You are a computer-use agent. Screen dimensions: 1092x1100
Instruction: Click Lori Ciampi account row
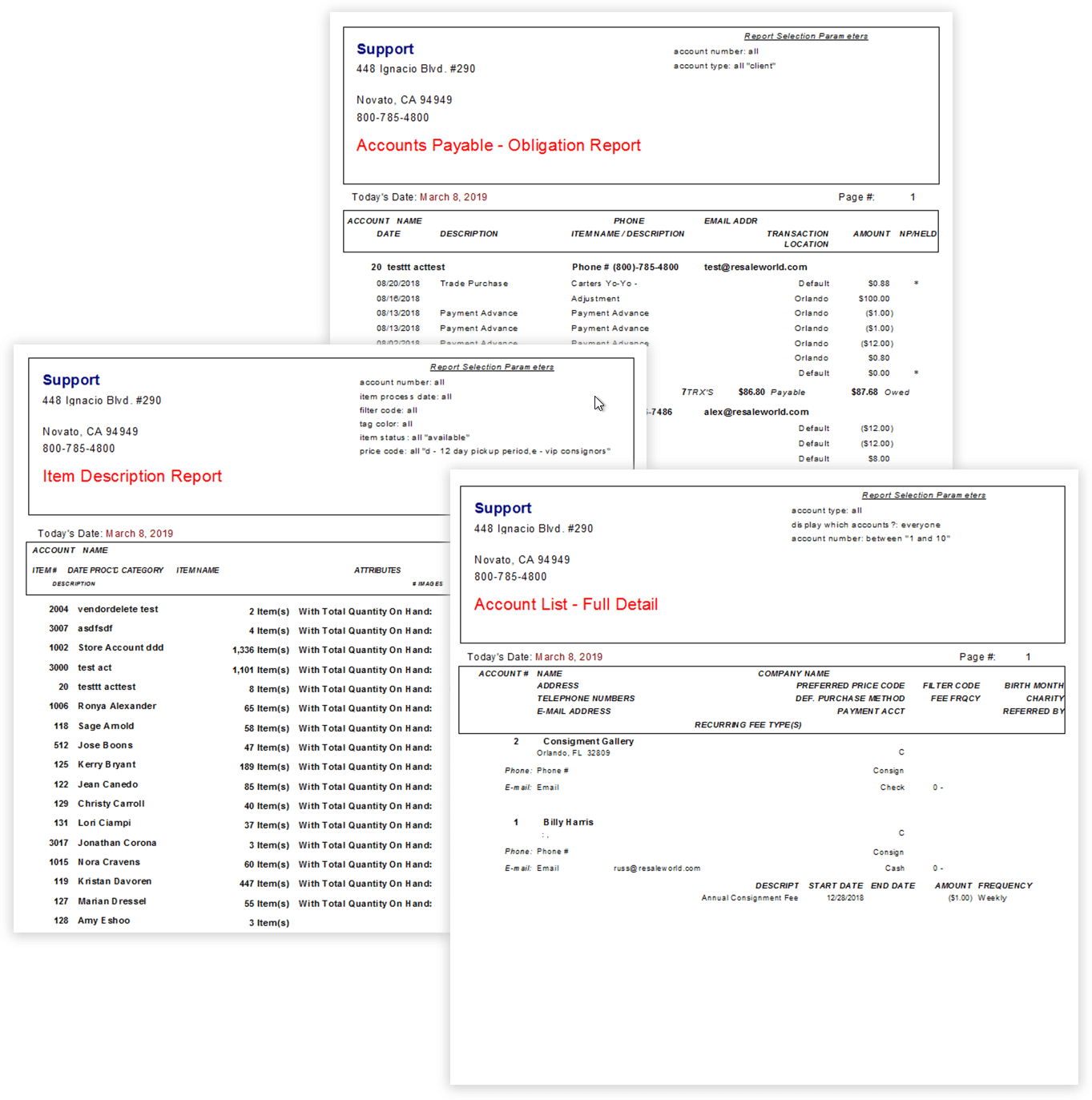coord(92,824)
